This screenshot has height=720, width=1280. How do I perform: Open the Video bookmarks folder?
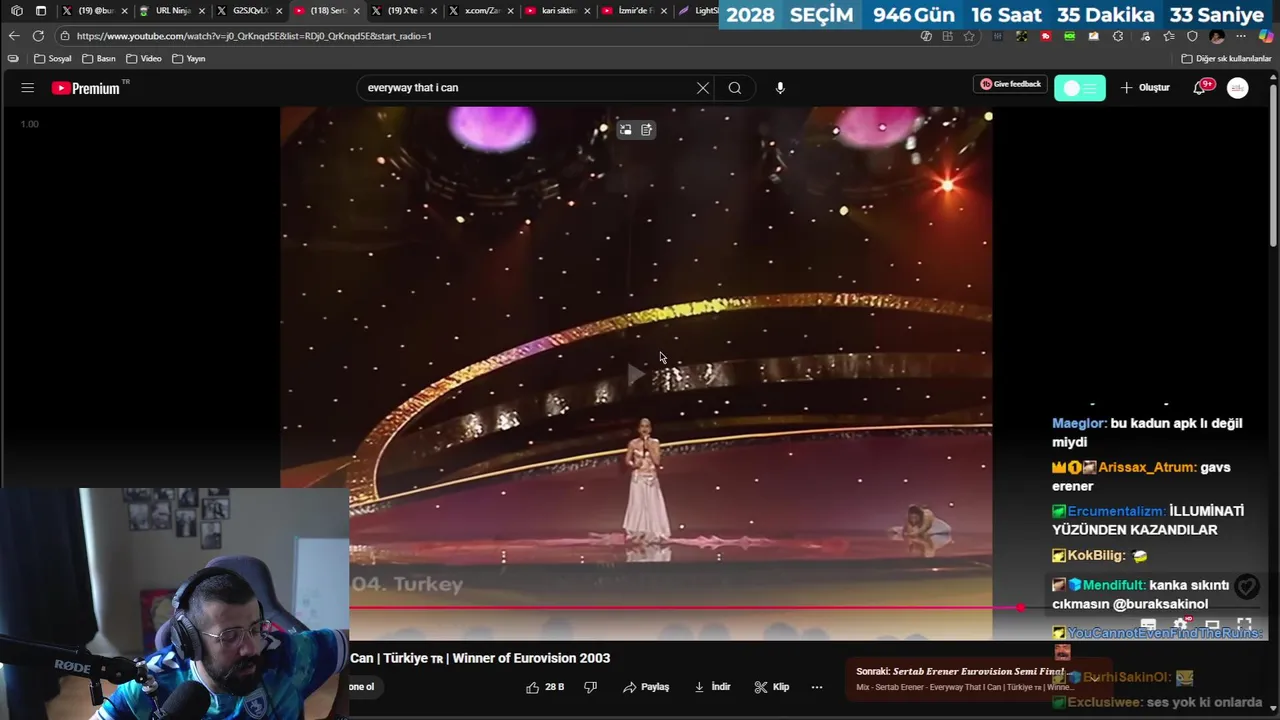point(144,59)
